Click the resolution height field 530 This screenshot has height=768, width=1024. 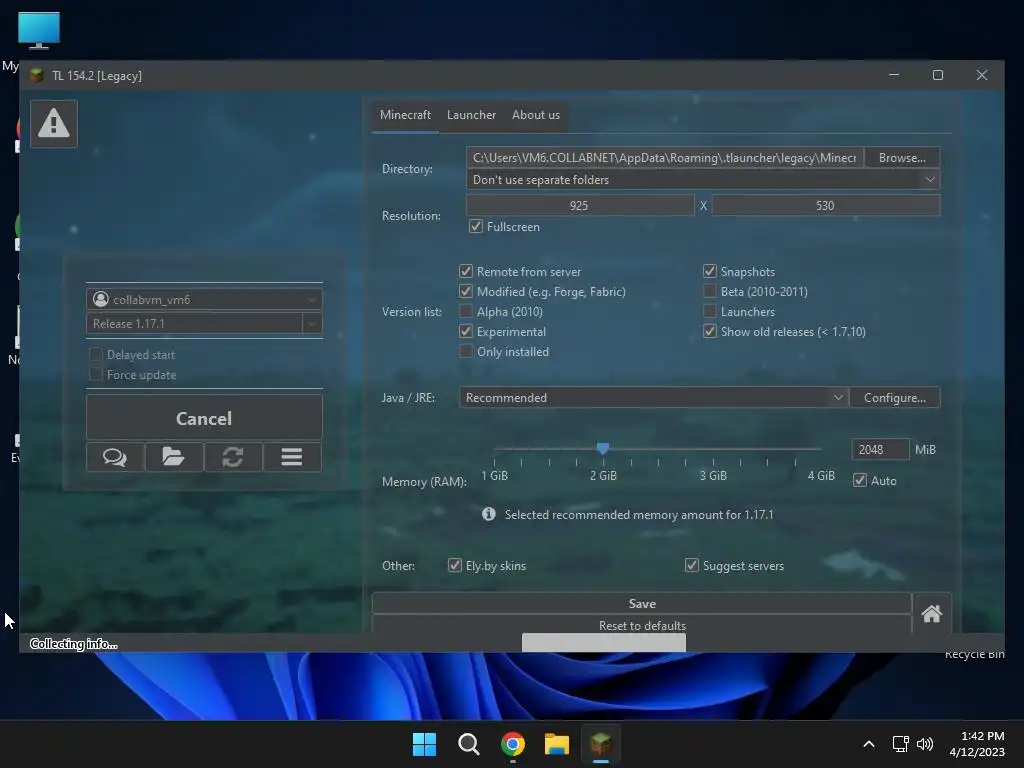[826, 205]
